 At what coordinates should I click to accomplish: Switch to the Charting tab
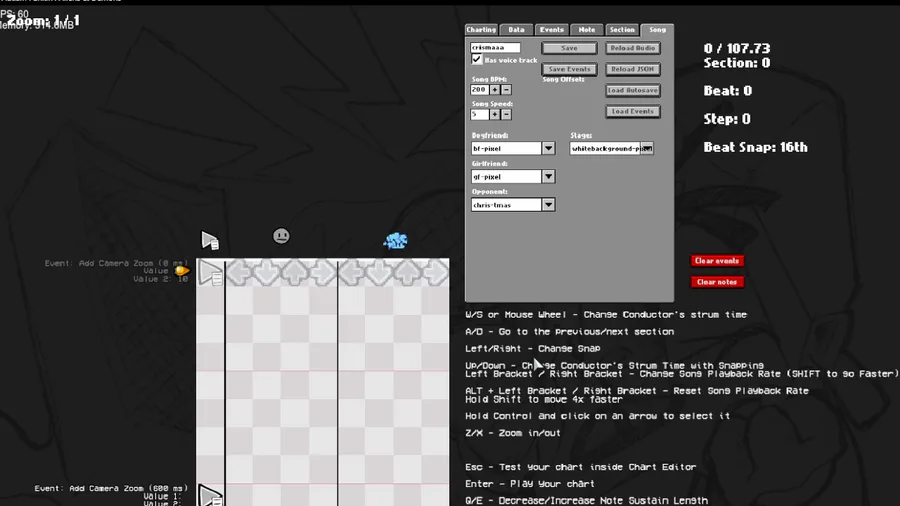coord(481,30)
